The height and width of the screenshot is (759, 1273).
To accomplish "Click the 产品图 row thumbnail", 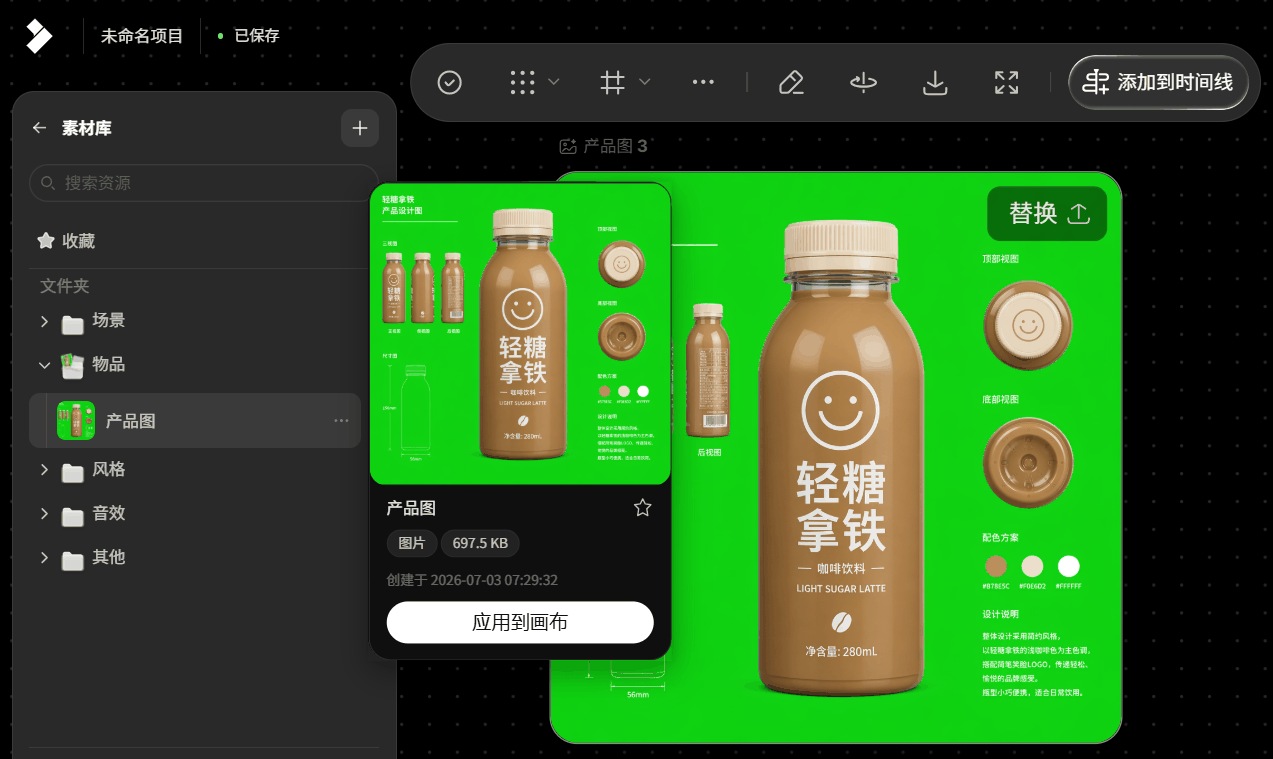I will [x=76, y=421].
